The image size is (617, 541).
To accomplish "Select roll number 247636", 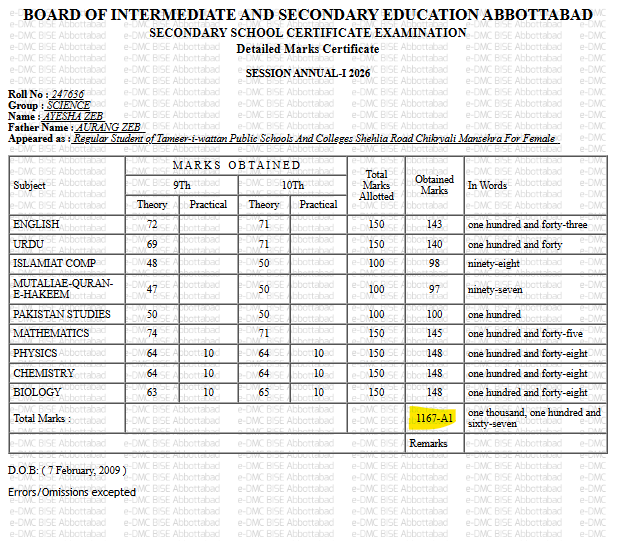I will pyautogui.click(x=68, y=94).
